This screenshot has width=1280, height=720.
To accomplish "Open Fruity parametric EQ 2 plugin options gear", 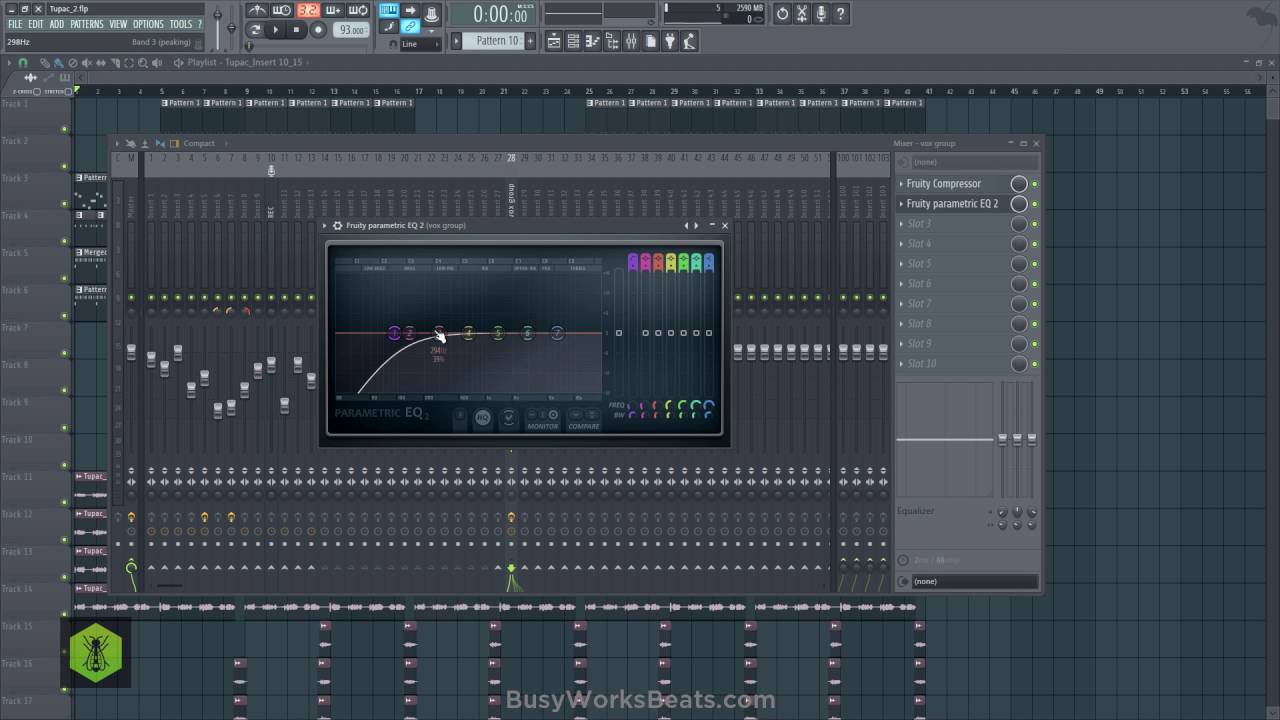I will [337, 226].
